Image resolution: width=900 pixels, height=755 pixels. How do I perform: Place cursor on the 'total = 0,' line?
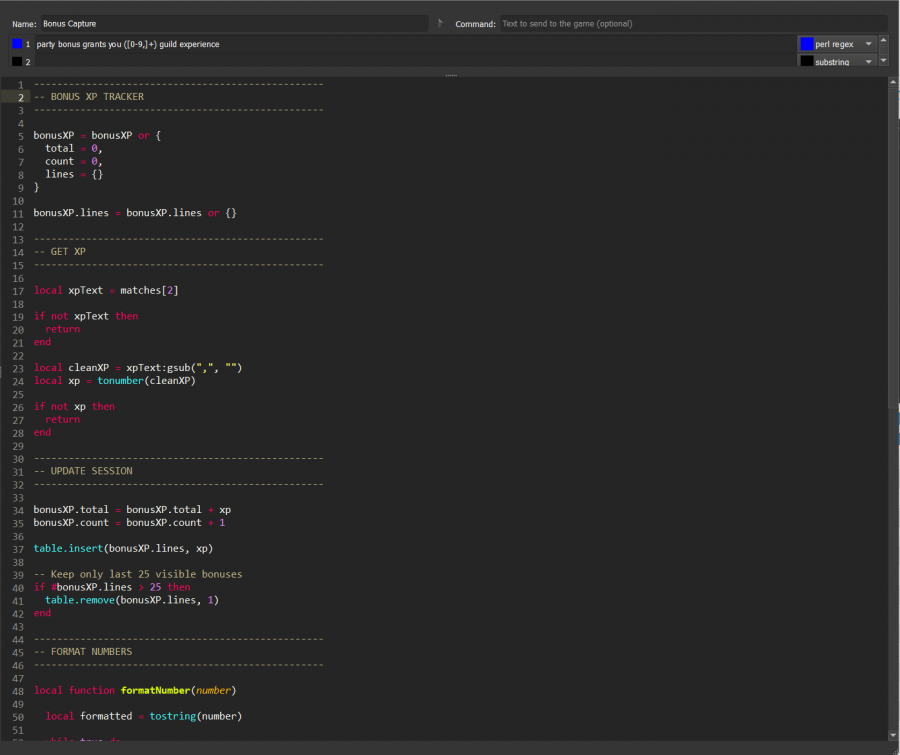[73, 149]
